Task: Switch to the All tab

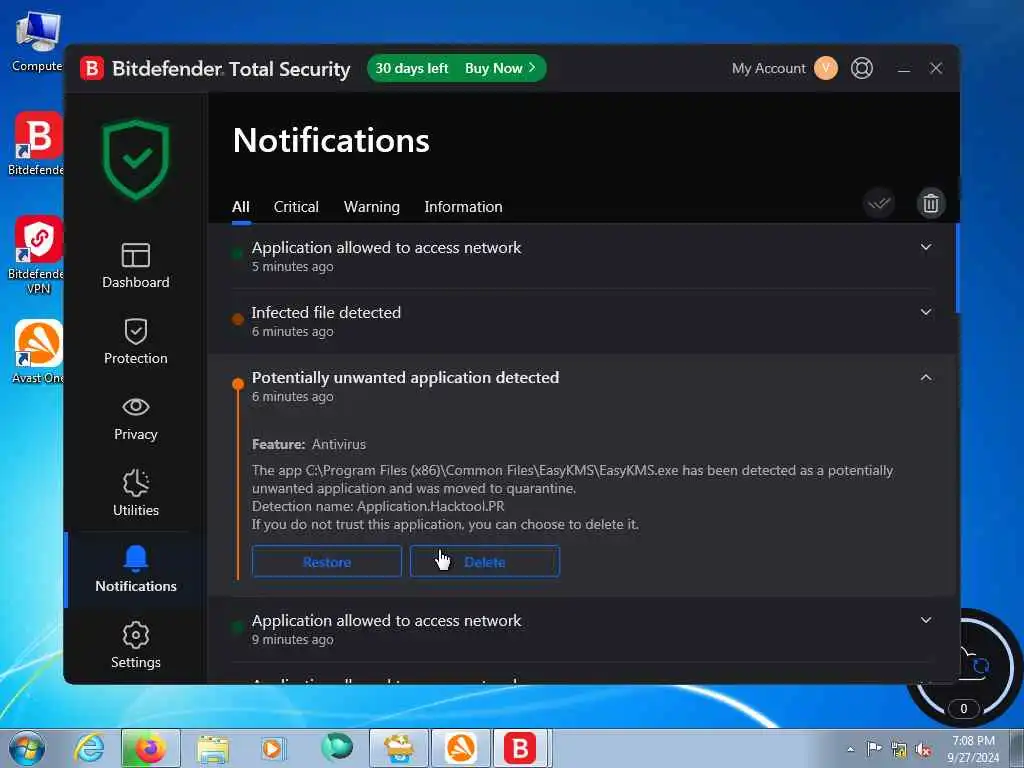Action: point(241,207)
